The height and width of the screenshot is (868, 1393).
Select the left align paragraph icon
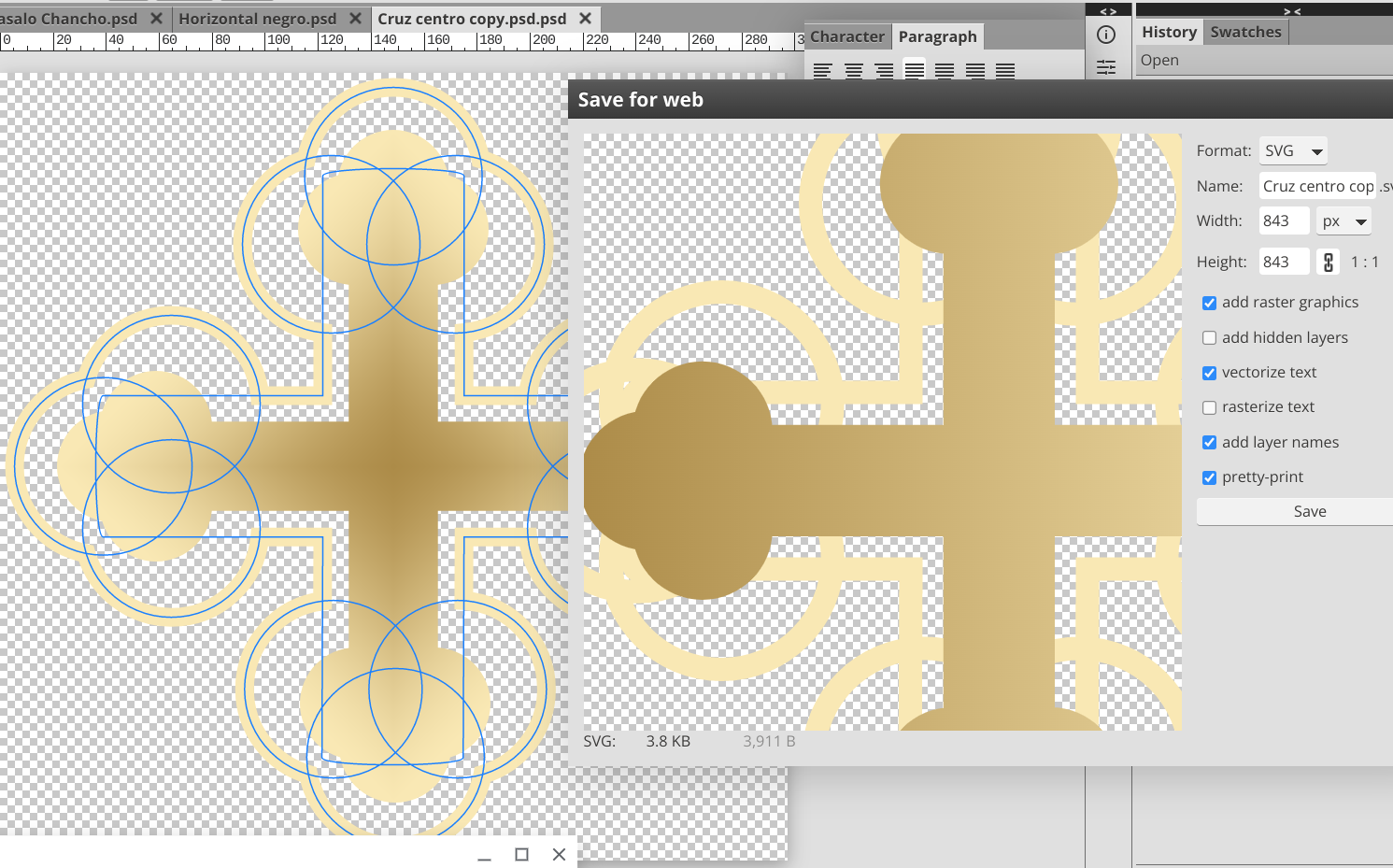(x=821, y=69)
